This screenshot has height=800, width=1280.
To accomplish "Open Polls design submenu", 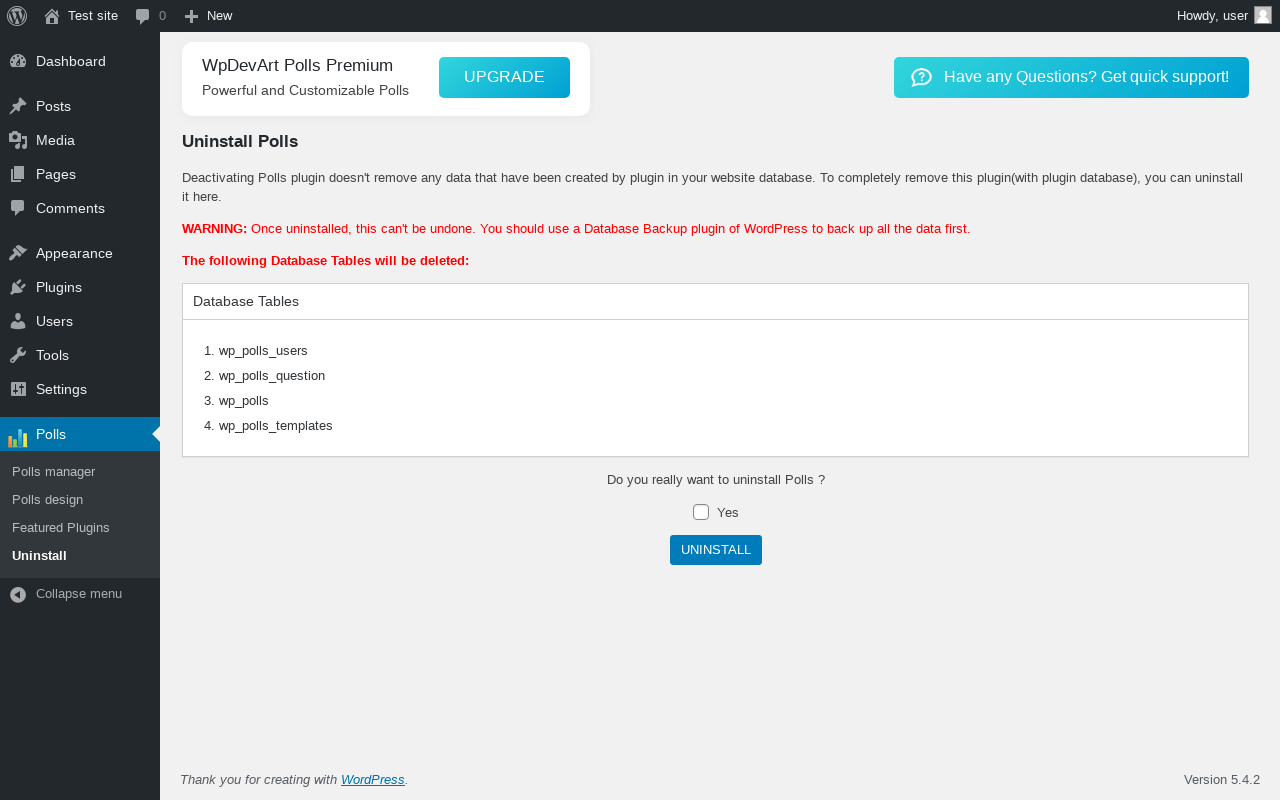I will pyautogui.click(x=48, y=499).
